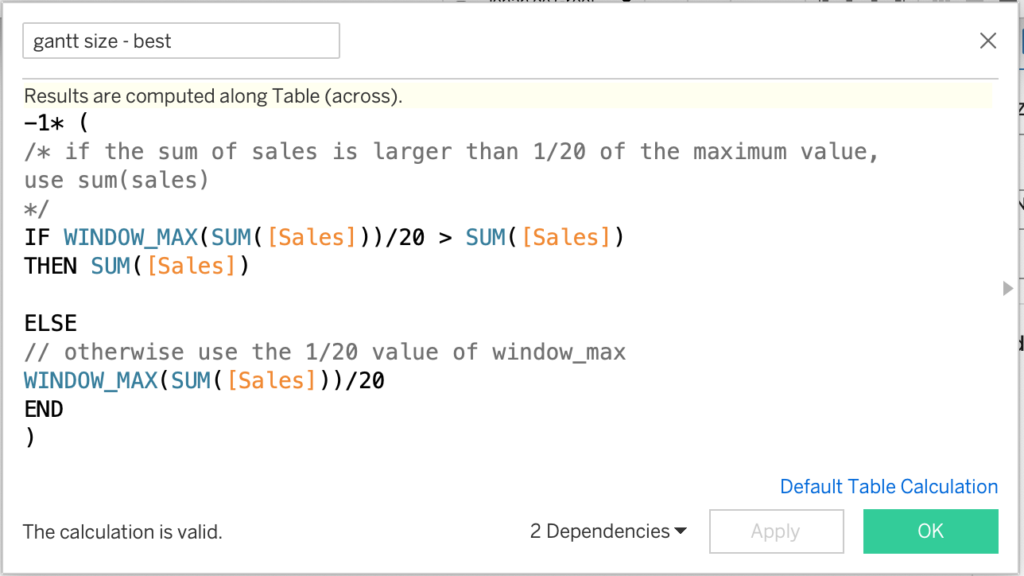Open the Default Table Calculation link

coord(888,487)
